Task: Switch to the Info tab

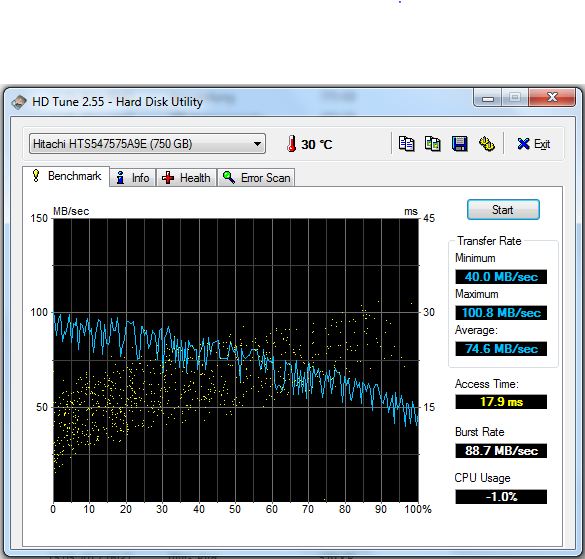Action: click(133, 178)
